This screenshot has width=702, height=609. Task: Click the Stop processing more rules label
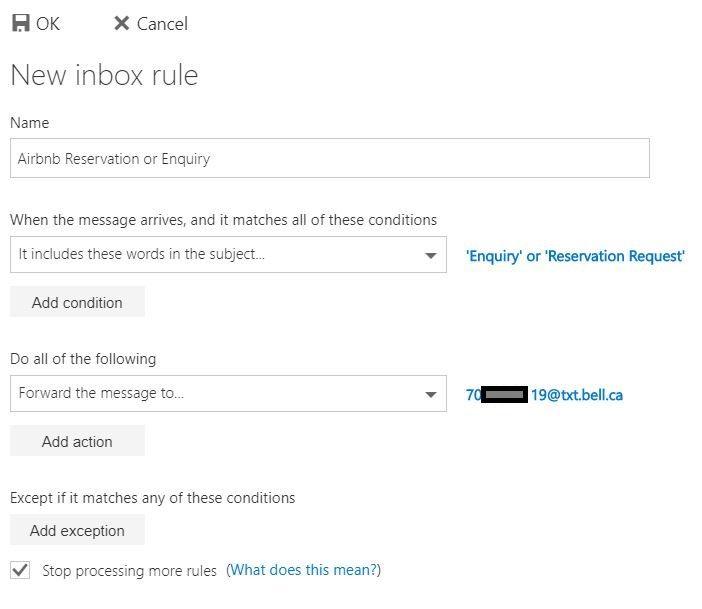coord(129,571)
